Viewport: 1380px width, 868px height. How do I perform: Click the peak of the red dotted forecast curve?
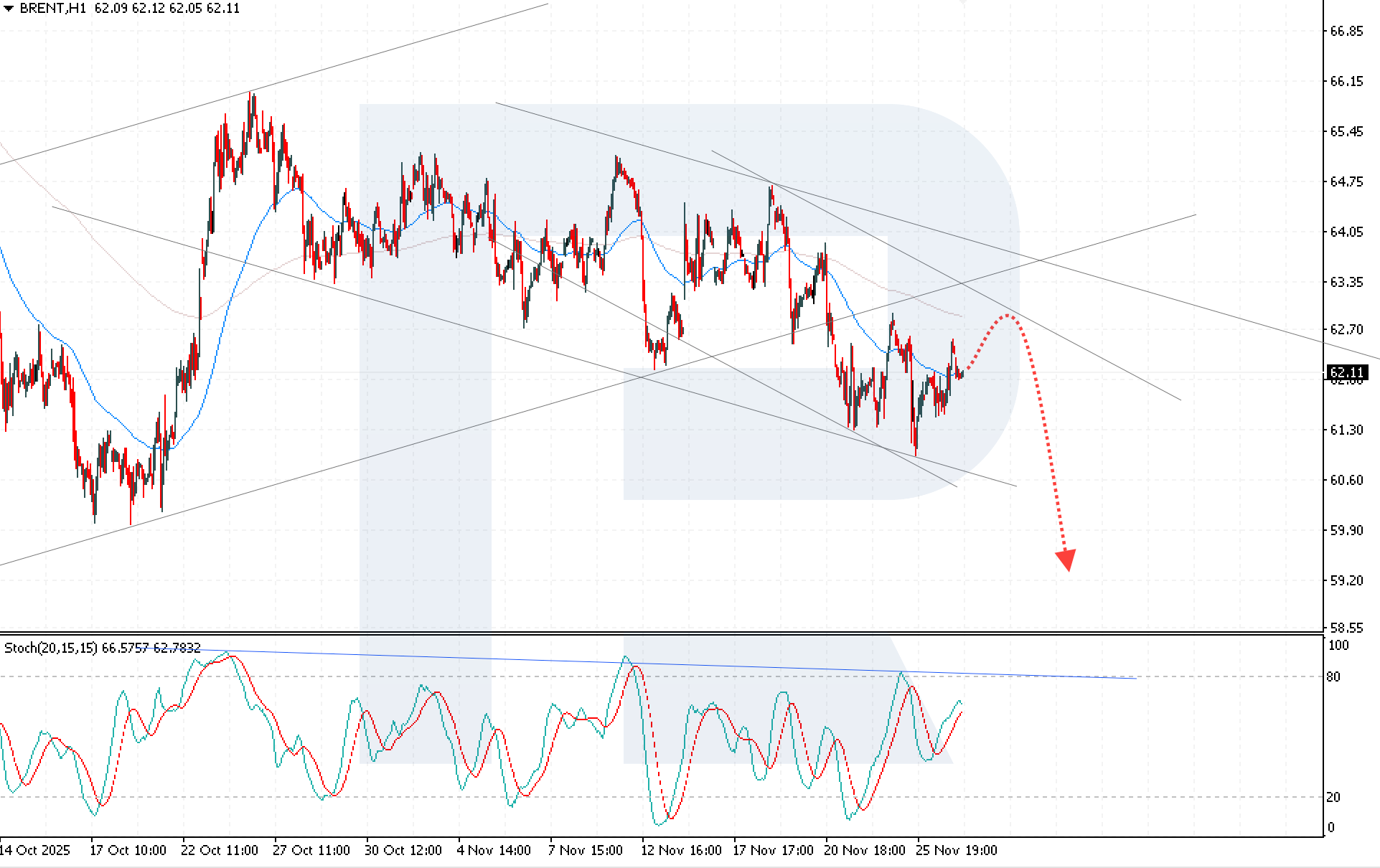click(1008, 315)
